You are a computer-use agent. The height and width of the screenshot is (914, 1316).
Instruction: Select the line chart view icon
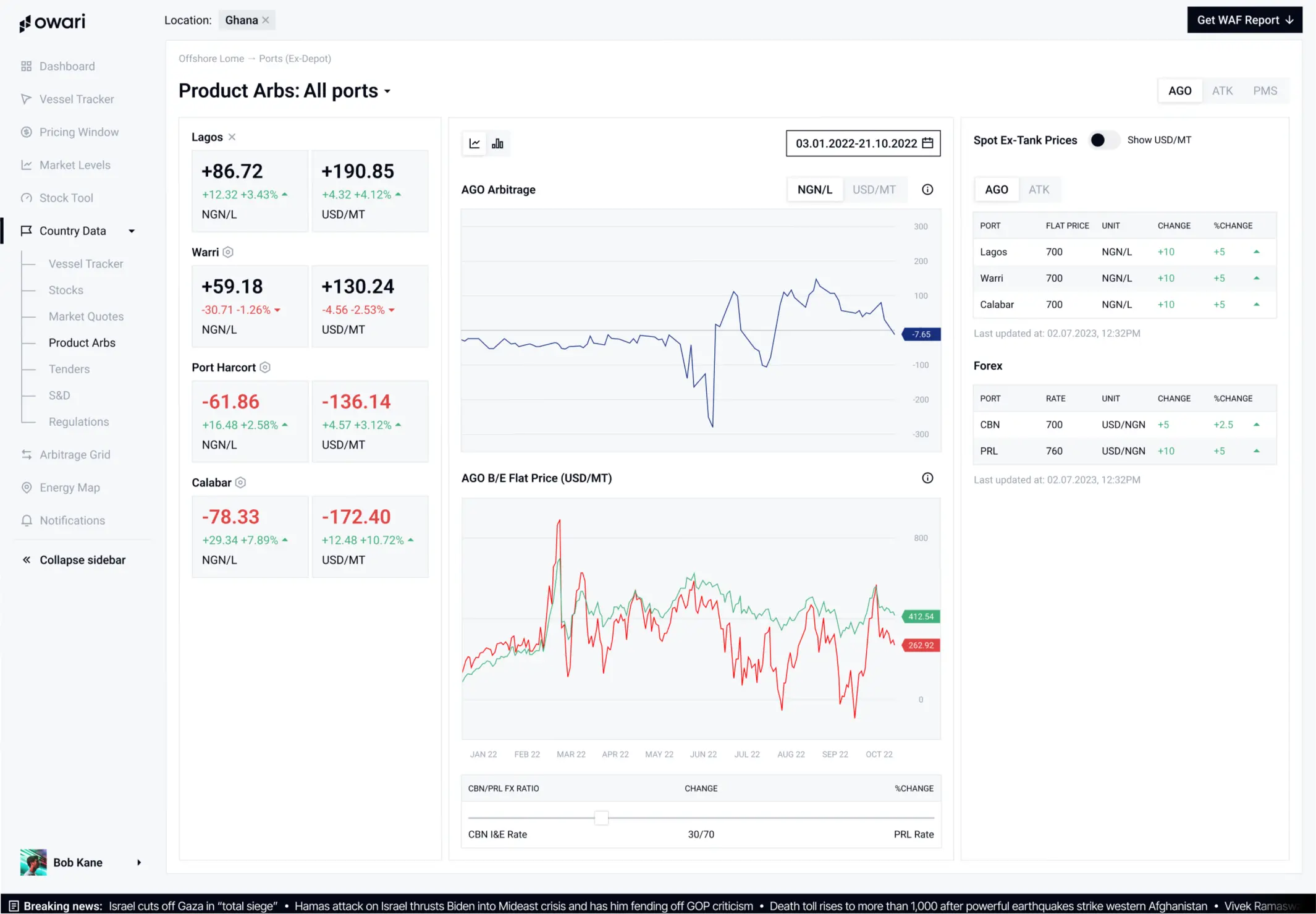(x=475, y=144)
